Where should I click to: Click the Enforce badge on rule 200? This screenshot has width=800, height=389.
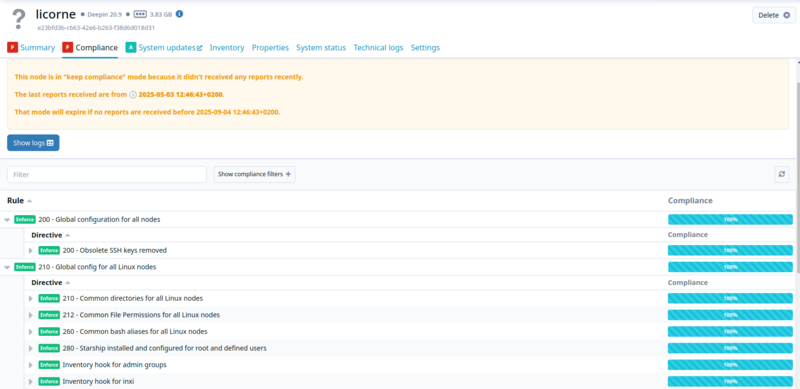coord(25,220)
